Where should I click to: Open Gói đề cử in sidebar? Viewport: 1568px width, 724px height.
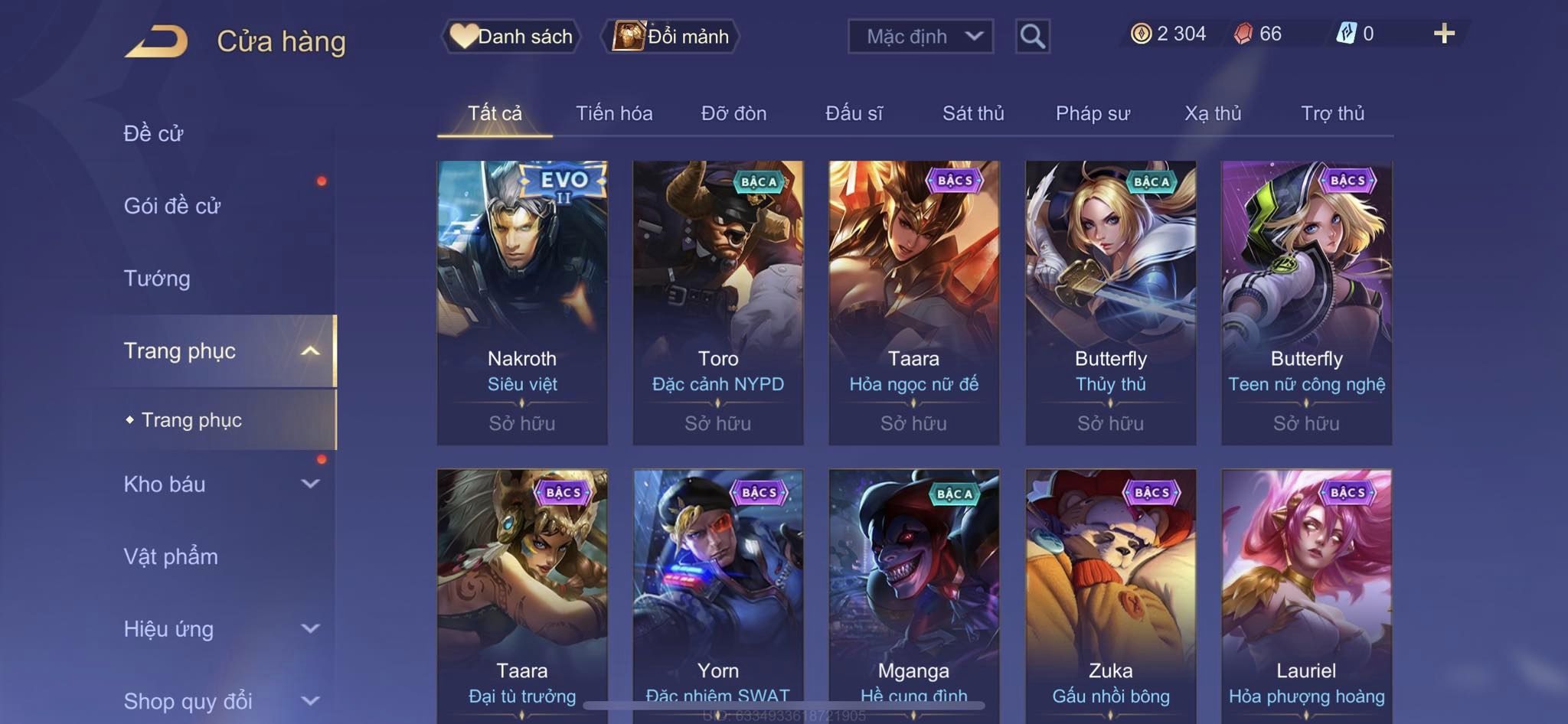[x=172, y=206]
